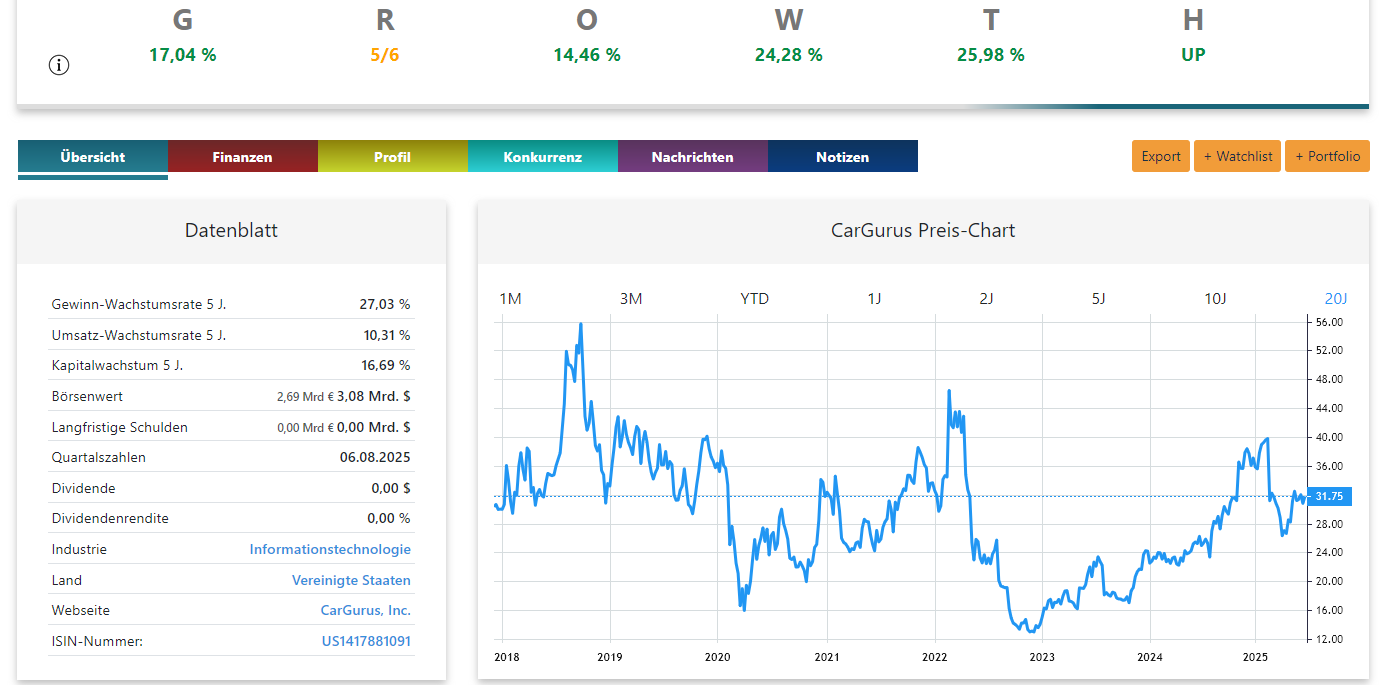
Task: Click the 2020 label on the chart axis
Action: tap(718, 657)
